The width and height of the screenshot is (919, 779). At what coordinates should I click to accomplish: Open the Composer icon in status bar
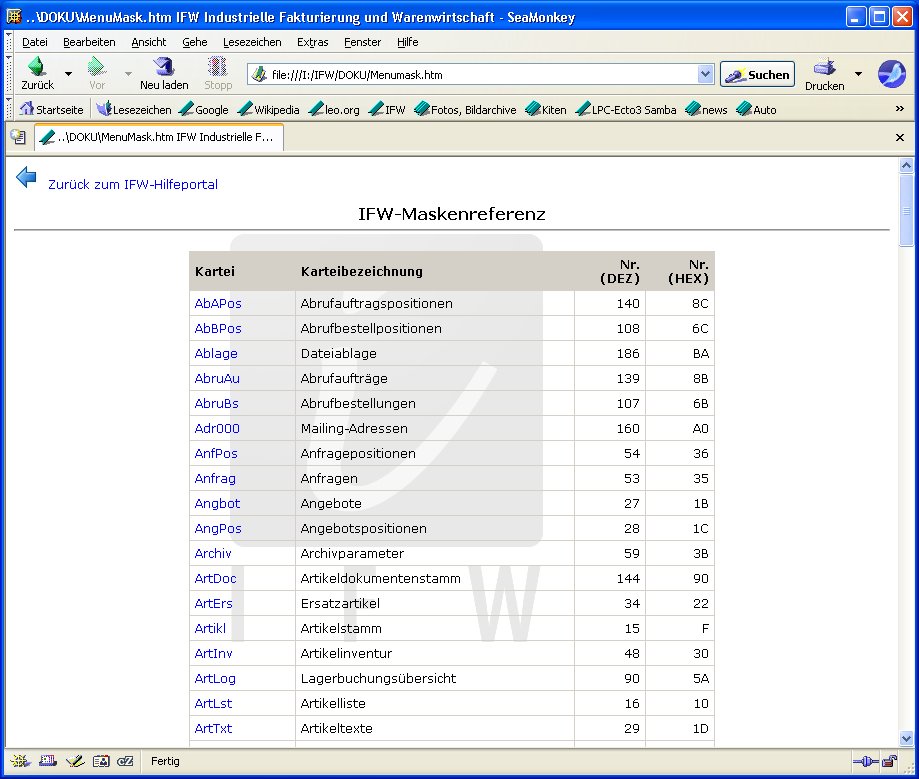pyautogui.click(x=73, y=761)
